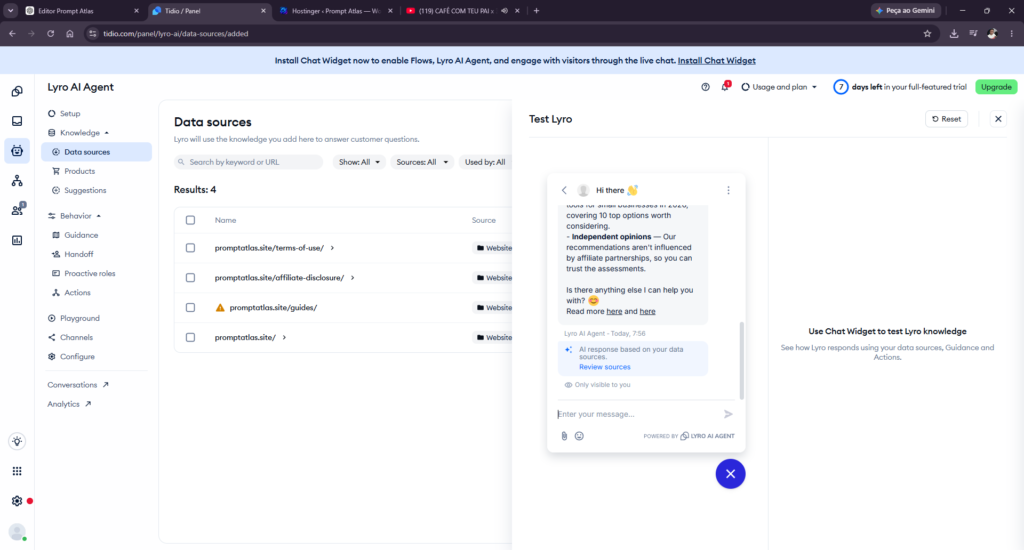Click the Review sources link in chat

(x=605, y=367)
